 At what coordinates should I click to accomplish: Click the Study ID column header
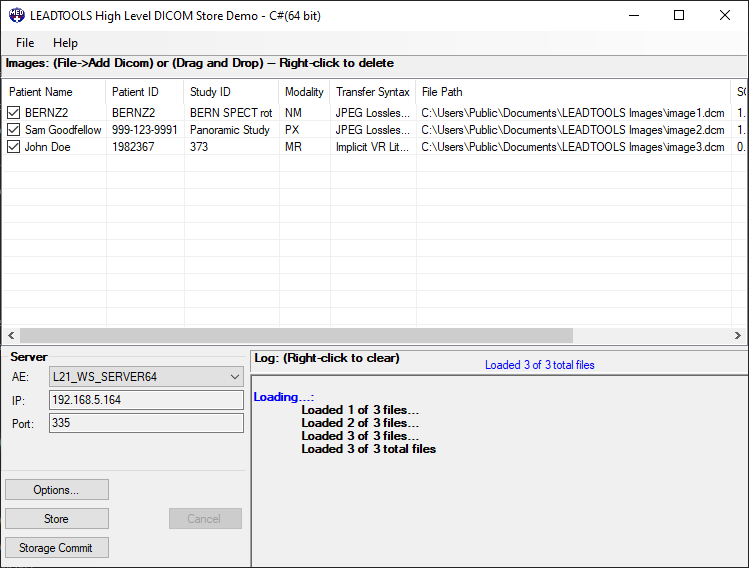(x=231, y=92)
